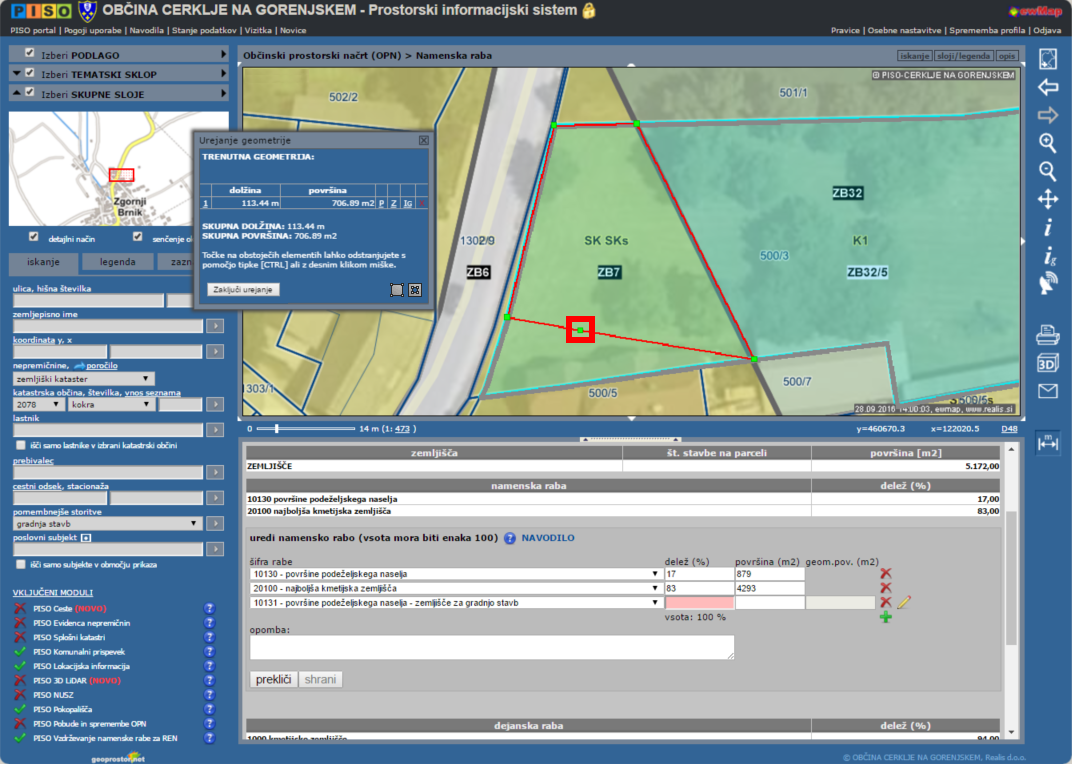Toggle the 'detajlni način' checkbox
The image size is (1072, 764).
pyautogui.click(x=34, y=237)
